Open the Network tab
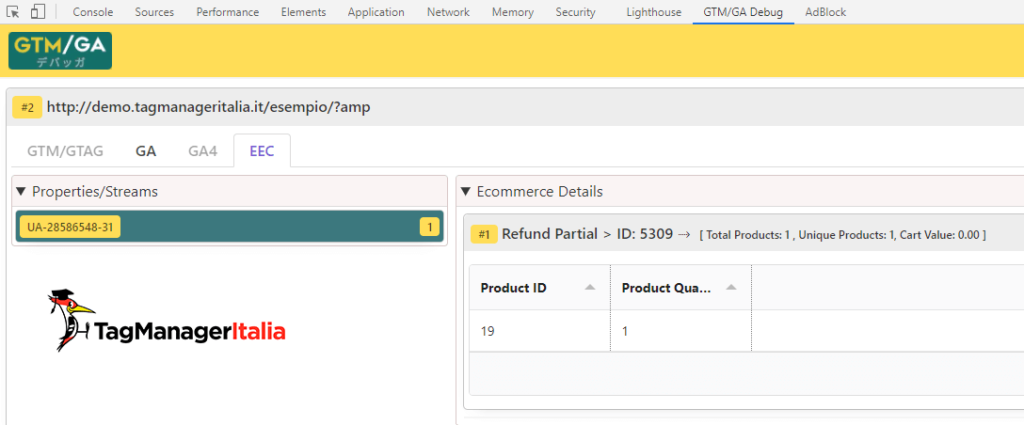Image resolution: width=1024 pixels, height=425 pixels. point(448,12)
